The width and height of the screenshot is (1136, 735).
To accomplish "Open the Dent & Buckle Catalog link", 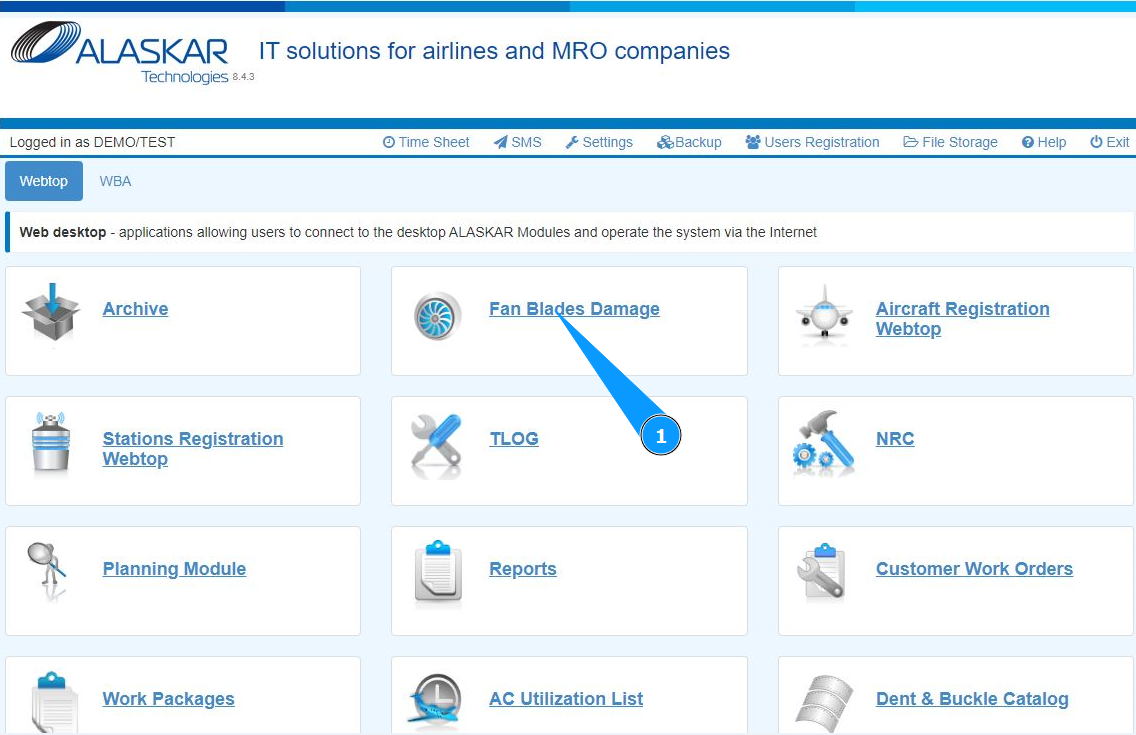I will point(972,699).
